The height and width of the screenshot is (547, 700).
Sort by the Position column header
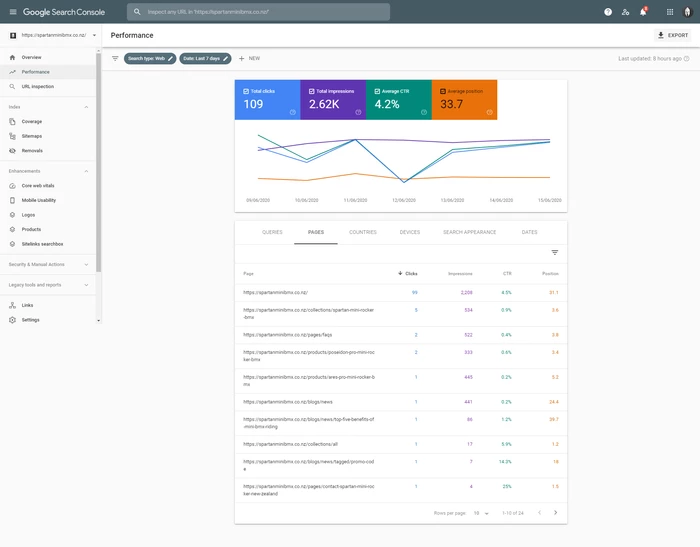550,274
